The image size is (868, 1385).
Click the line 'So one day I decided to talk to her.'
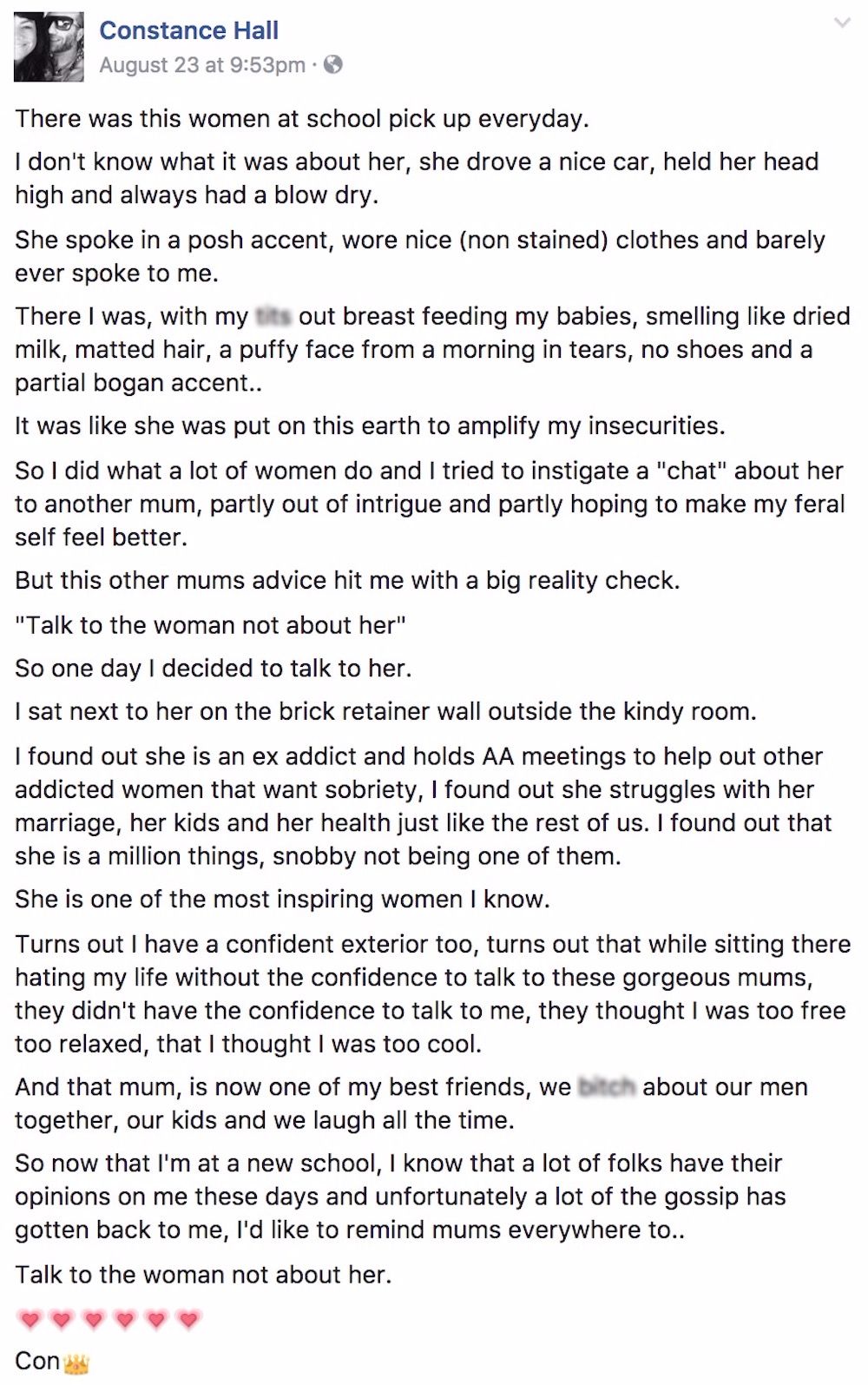click(x=214, y=669)
